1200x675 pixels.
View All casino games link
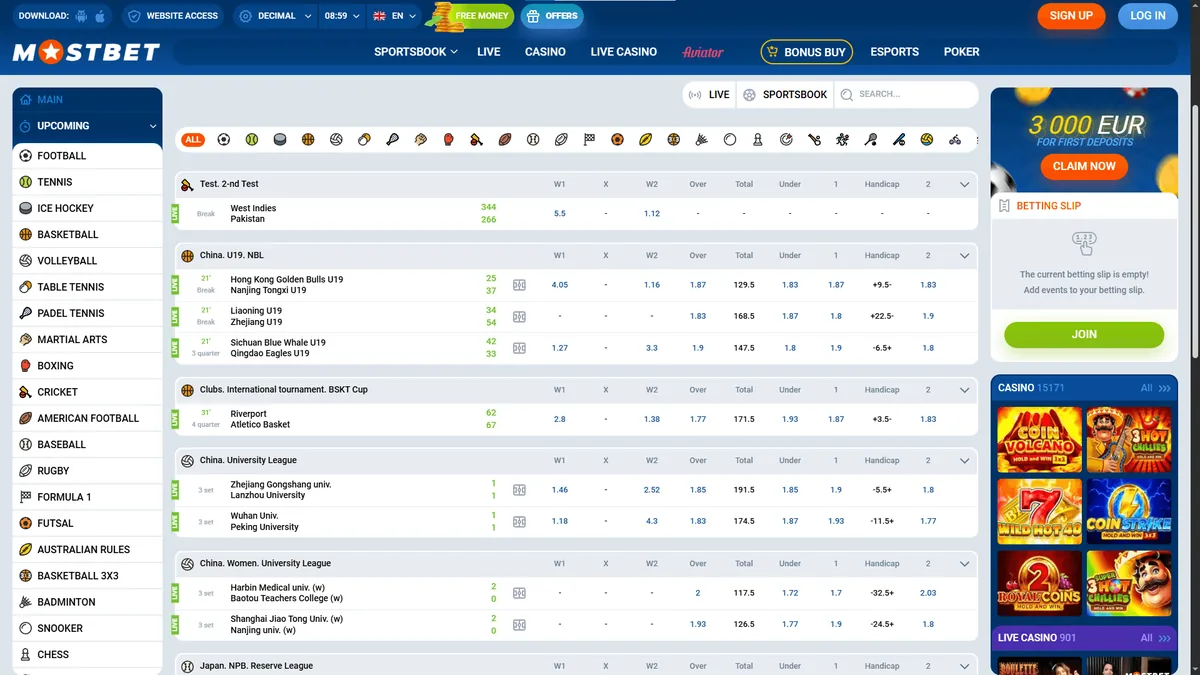click(1156, 388)
